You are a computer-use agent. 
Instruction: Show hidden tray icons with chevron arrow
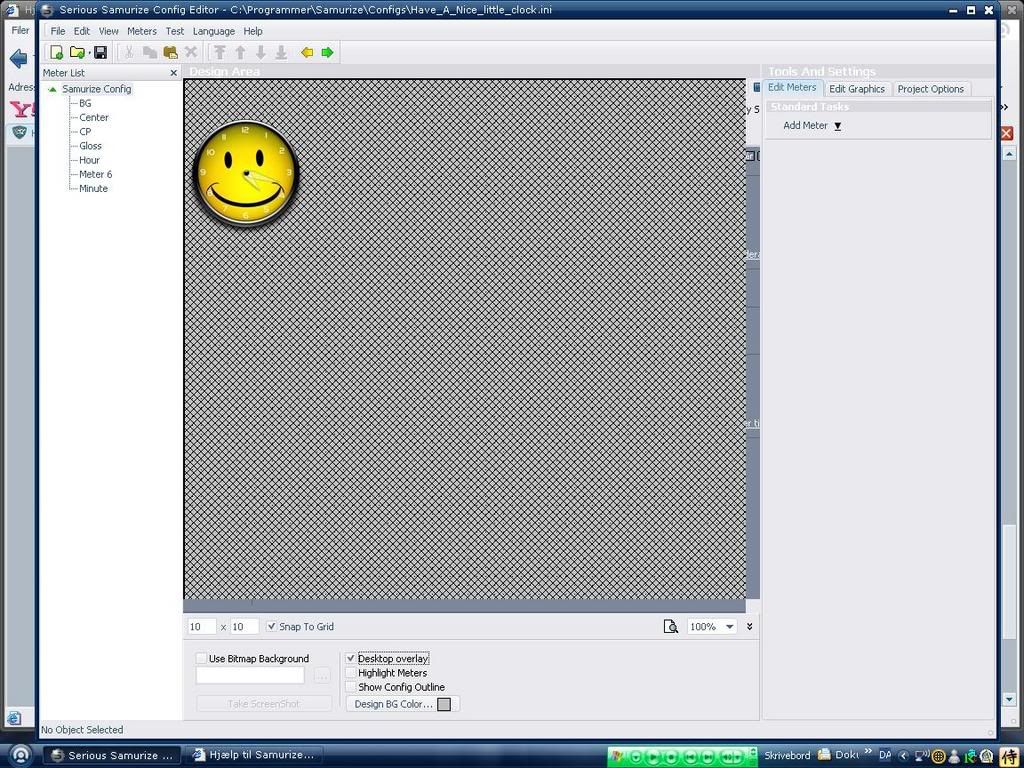904,756
